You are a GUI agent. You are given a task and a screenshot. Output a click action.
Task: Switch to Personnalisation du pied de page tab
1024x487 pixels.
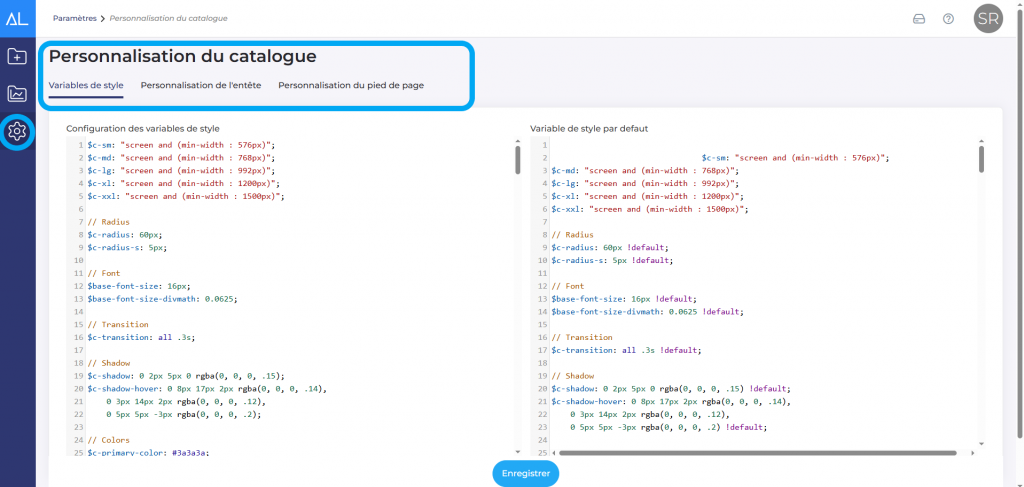(351, 85)
